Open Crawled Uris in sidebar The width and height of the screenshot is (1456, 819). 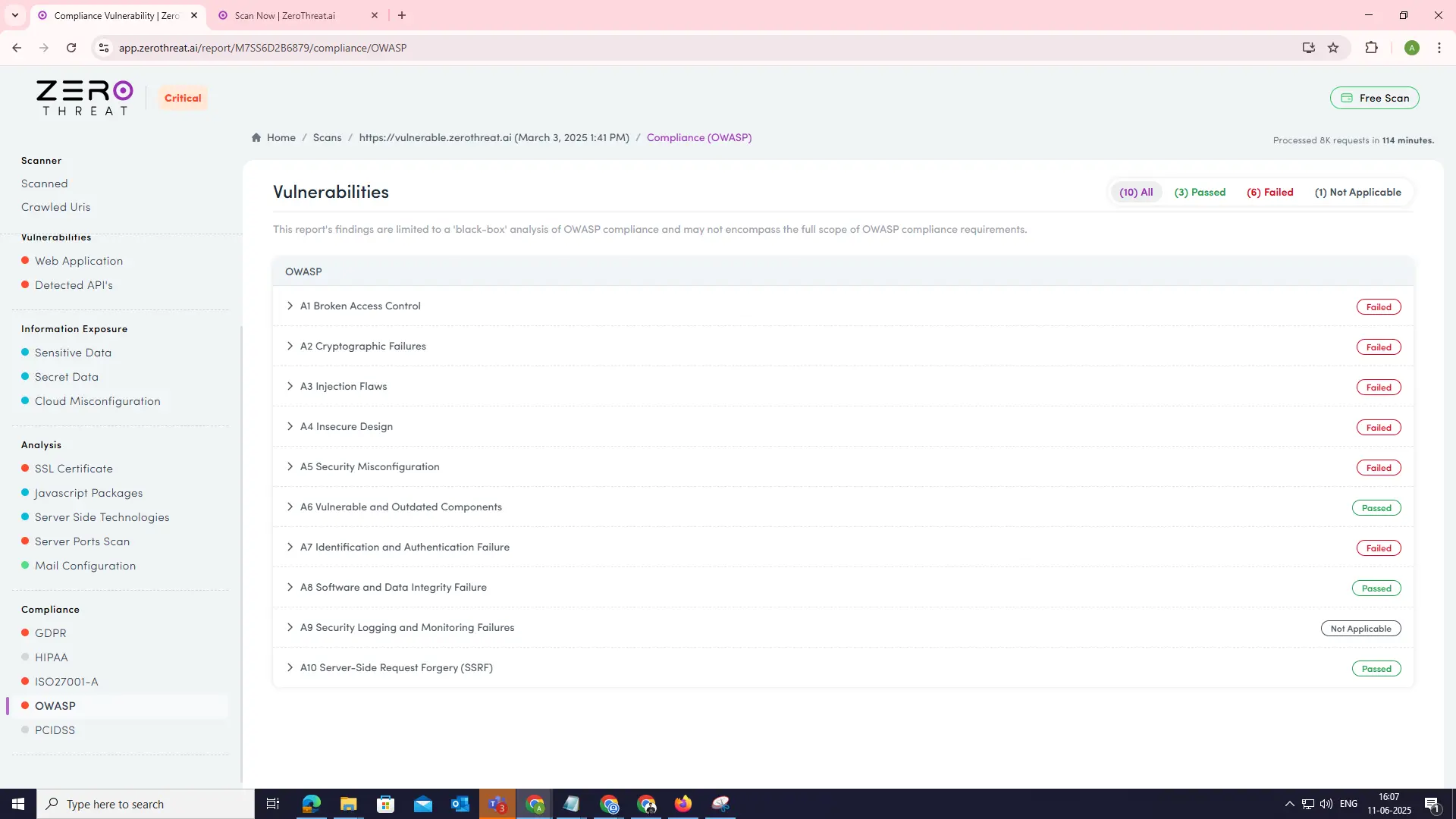pos(55,207)
